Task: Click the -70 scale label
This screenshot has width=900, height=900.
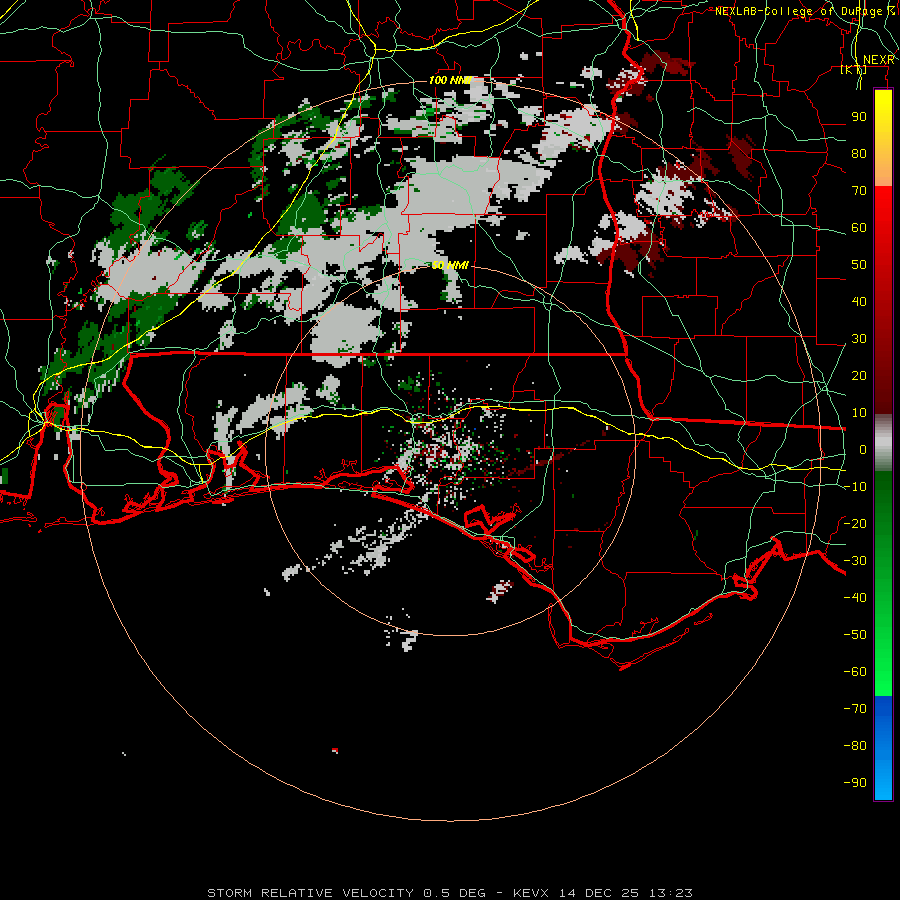Action: 855,708
